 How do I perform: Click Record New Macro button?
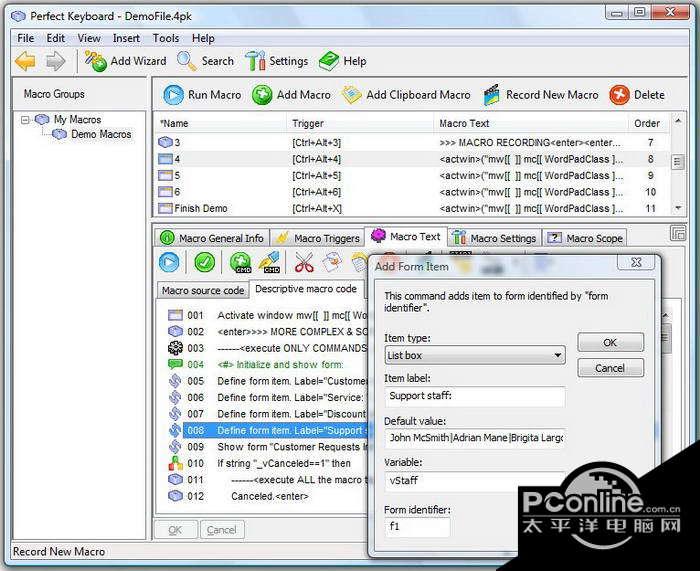[541, 95]
